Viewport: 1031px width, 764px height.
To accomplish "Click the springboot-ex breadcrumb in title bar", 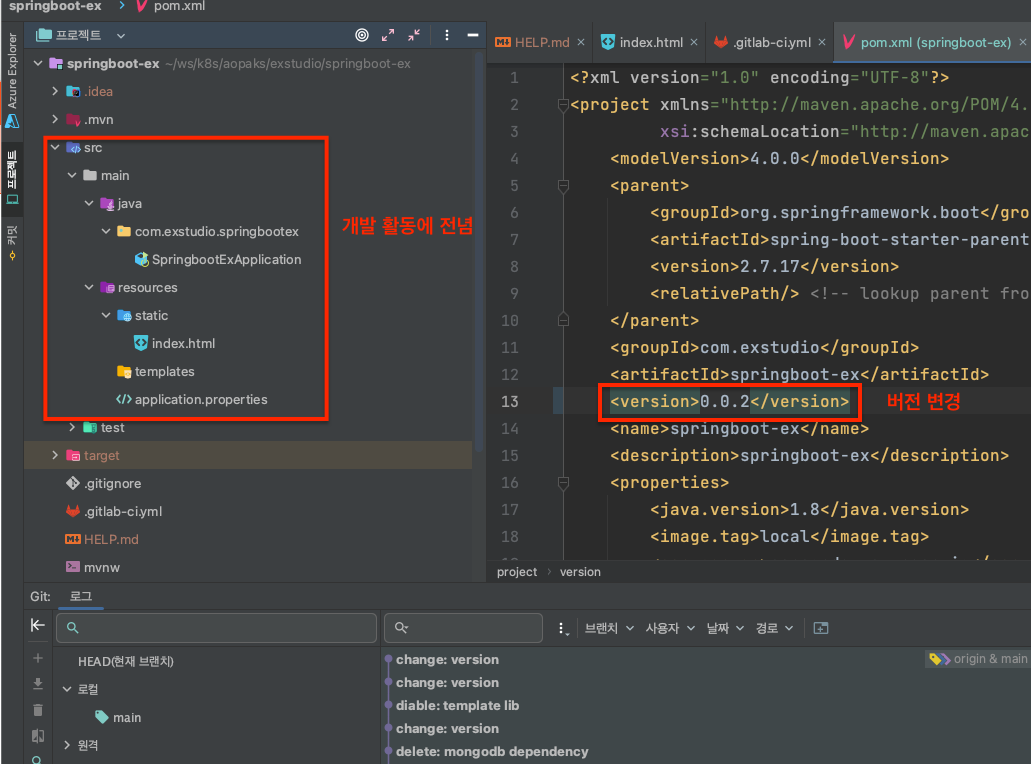I will [x=55, y=6].
